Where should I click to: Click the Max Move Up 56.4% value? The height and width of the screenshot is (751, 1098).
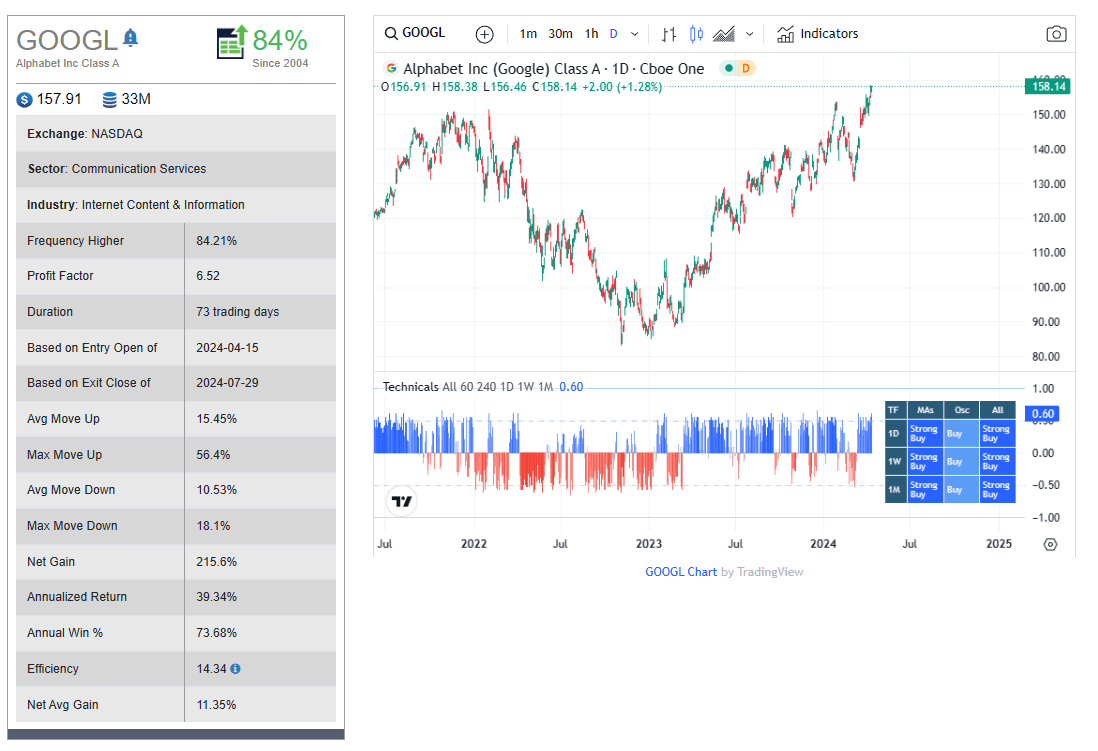[x=214, y=455]
